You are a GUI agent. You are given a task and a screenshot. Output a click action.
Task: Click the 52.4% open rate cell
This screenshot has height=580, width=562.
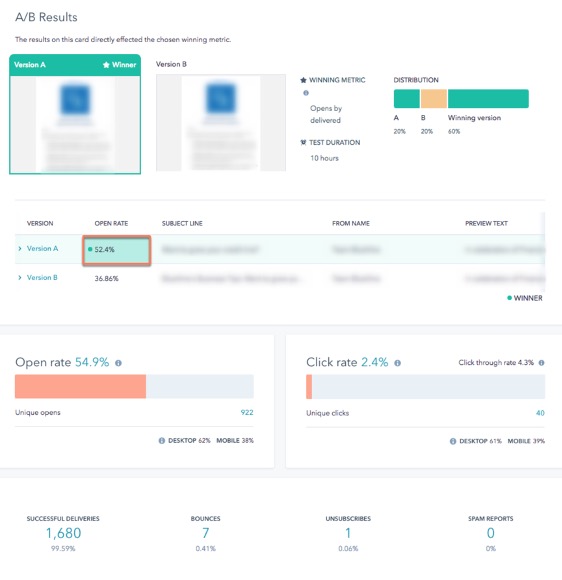pyautogui.click(x=117, y=250)
